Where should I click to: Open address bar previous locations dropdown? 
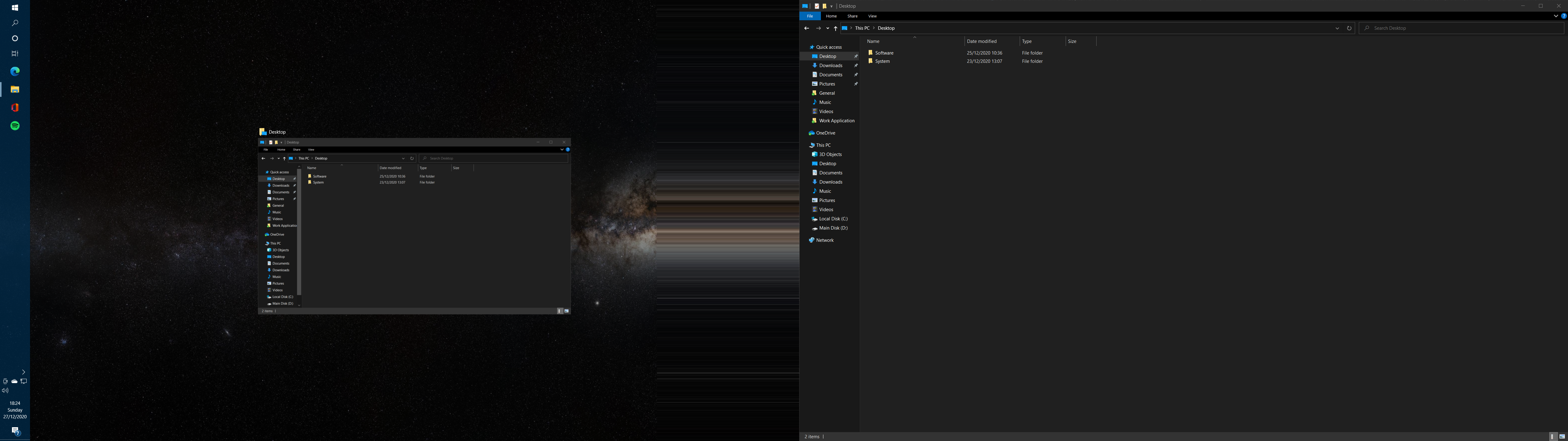[1337, 28]
